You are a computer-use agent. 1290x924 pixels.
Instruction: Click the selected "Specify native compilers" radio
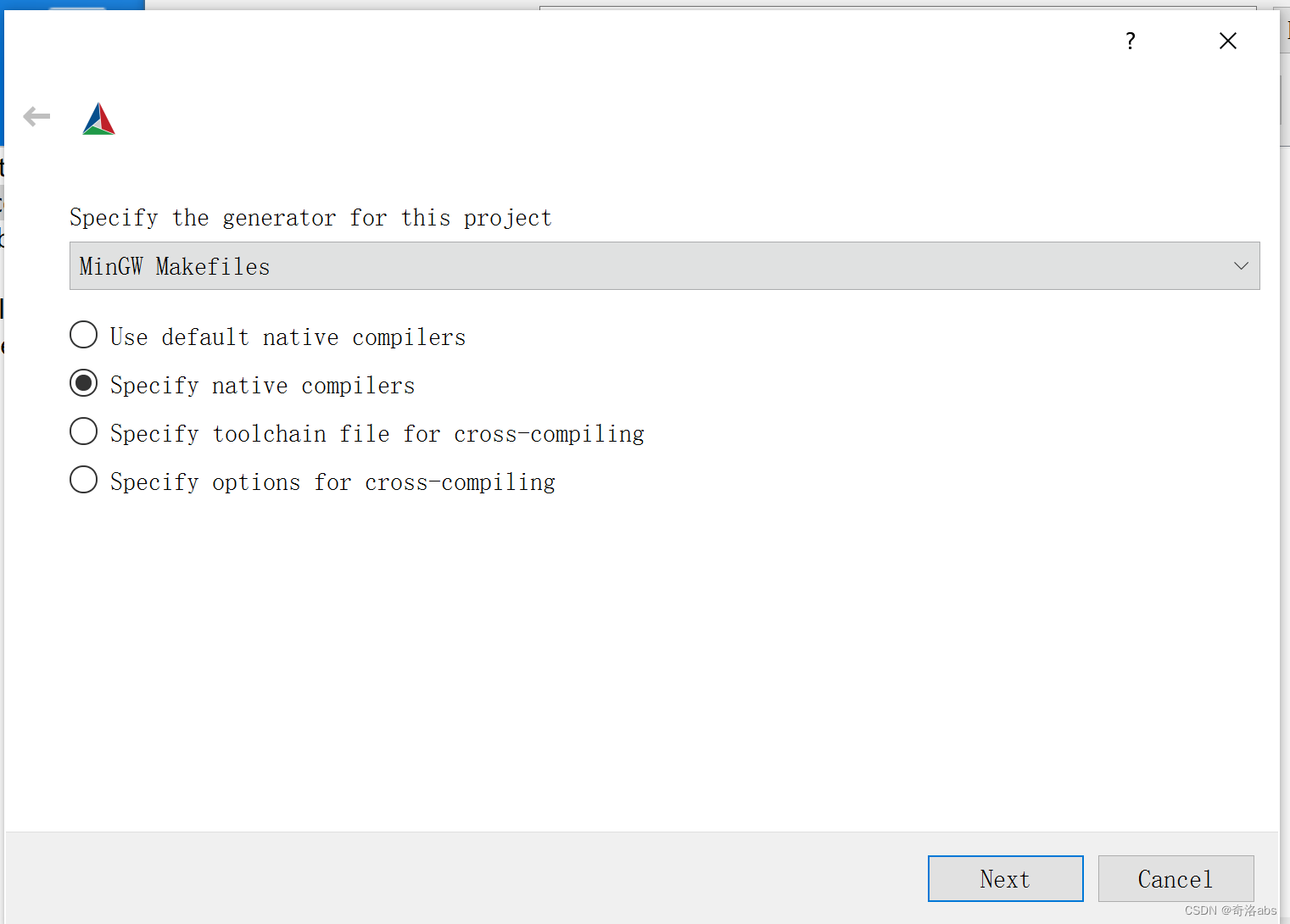pos(83,383)
